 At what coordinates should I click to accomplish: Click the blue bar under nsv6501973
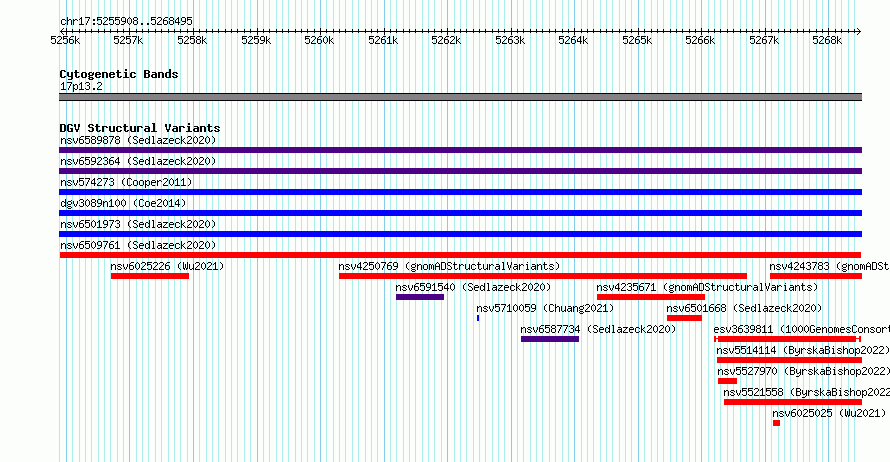click(x=460, y=234)
